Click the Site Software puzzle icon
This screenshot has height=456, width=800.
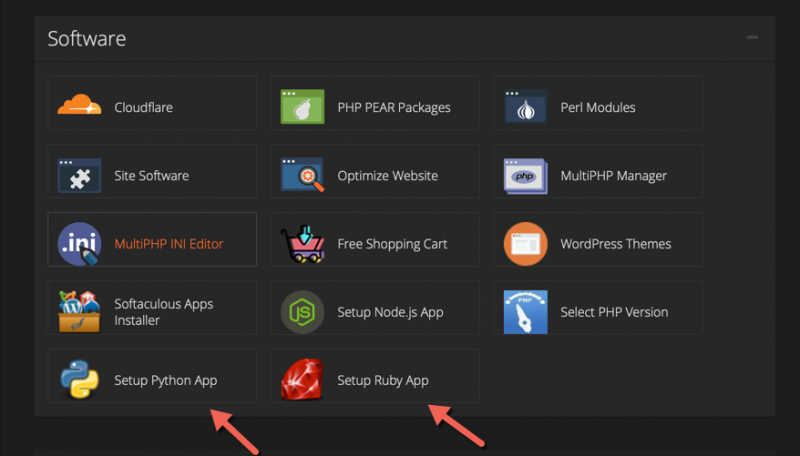point(79,175)
